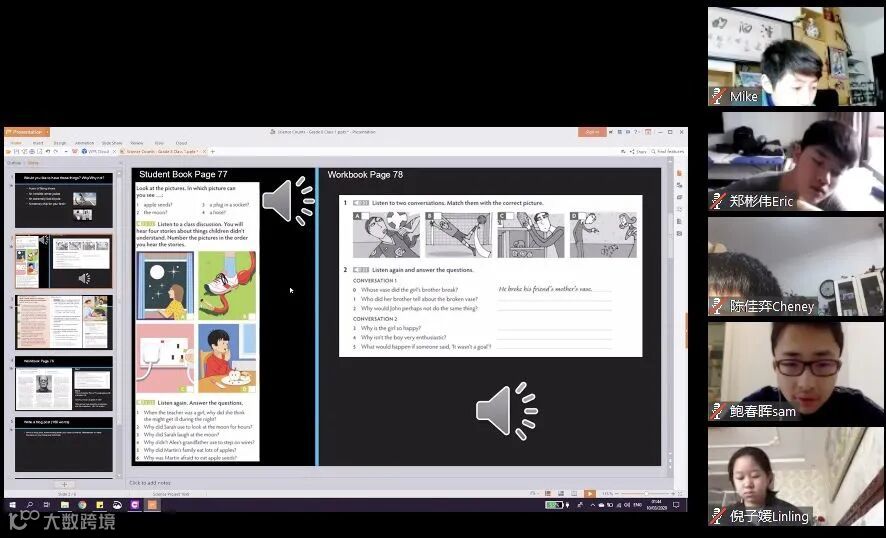Click the workbook exercise image on slide
This screenshot has height=538, width=886.
coord(490,276)
